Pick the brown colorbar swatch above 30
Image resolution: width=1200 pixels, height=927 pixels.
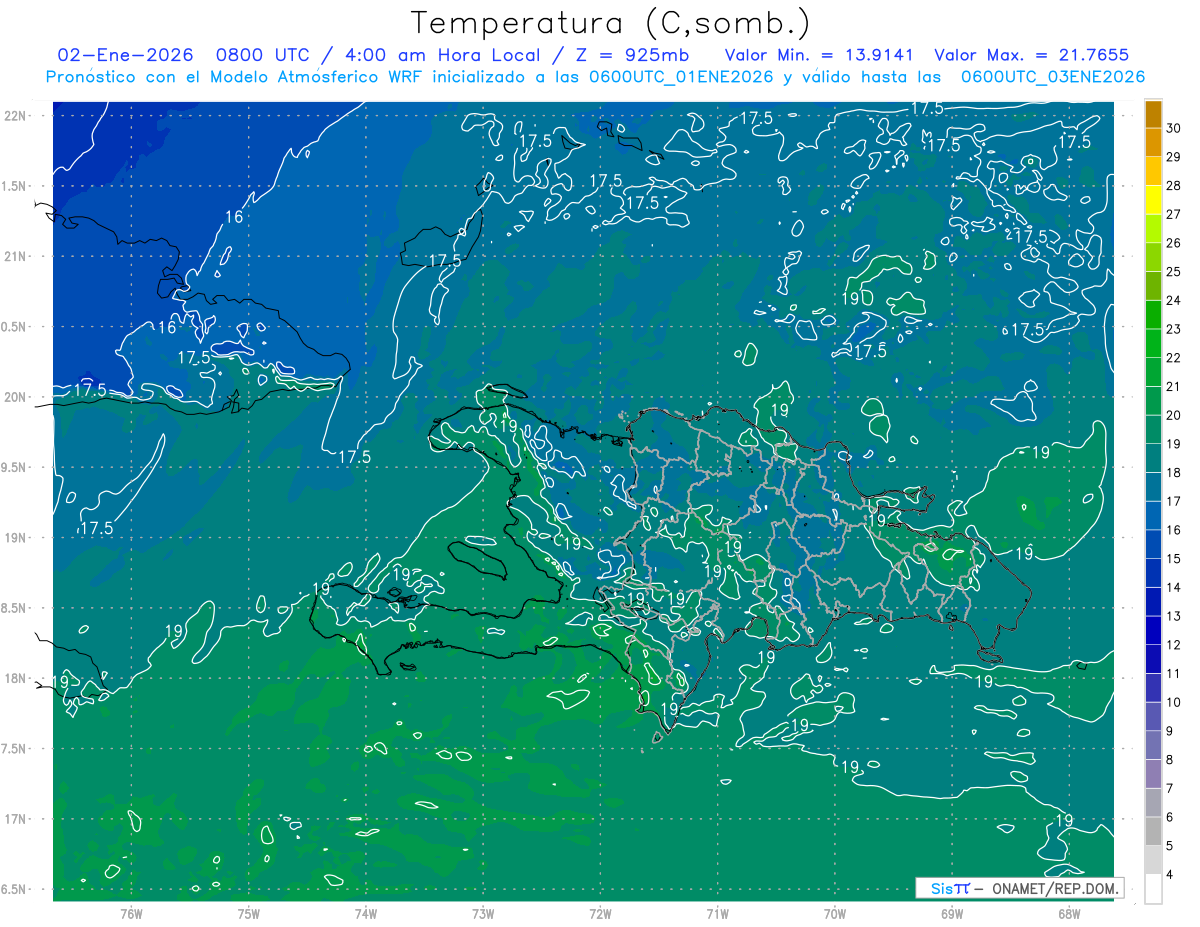(1153, 114)
